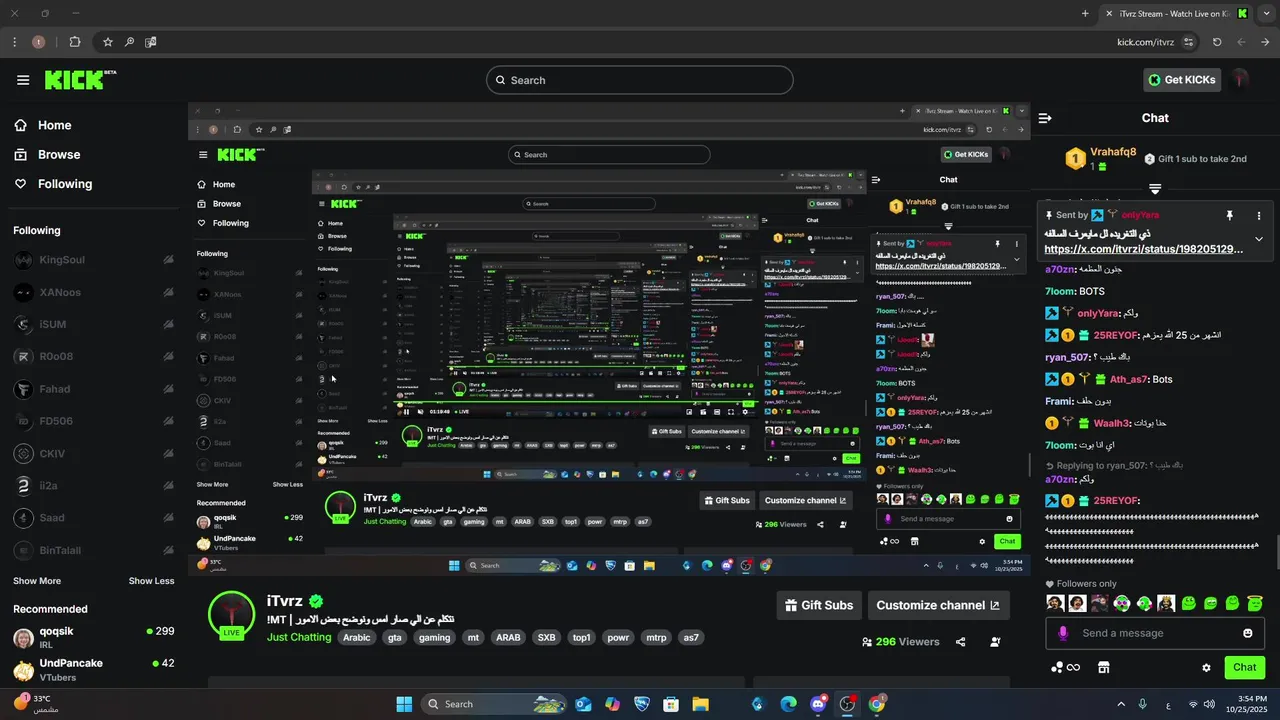
Task: Expand following list with Show More
Action: pos(37,581)
